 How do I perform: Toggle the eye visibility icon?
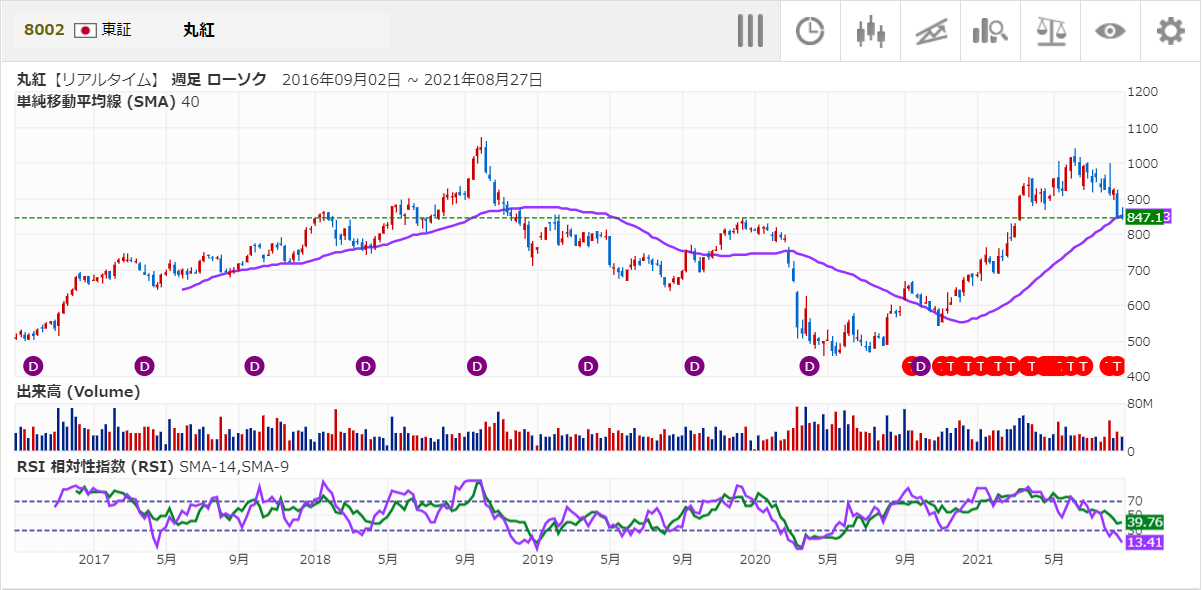[1110, 31]
